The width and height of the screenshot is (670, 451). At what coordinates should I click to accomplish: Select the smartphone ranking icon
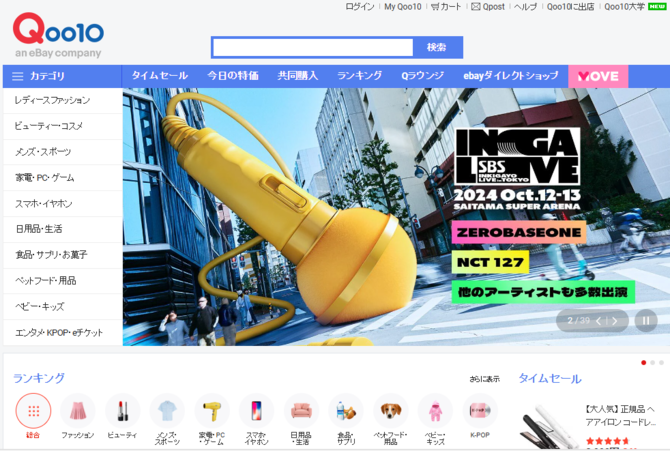(x=256, y=411)
